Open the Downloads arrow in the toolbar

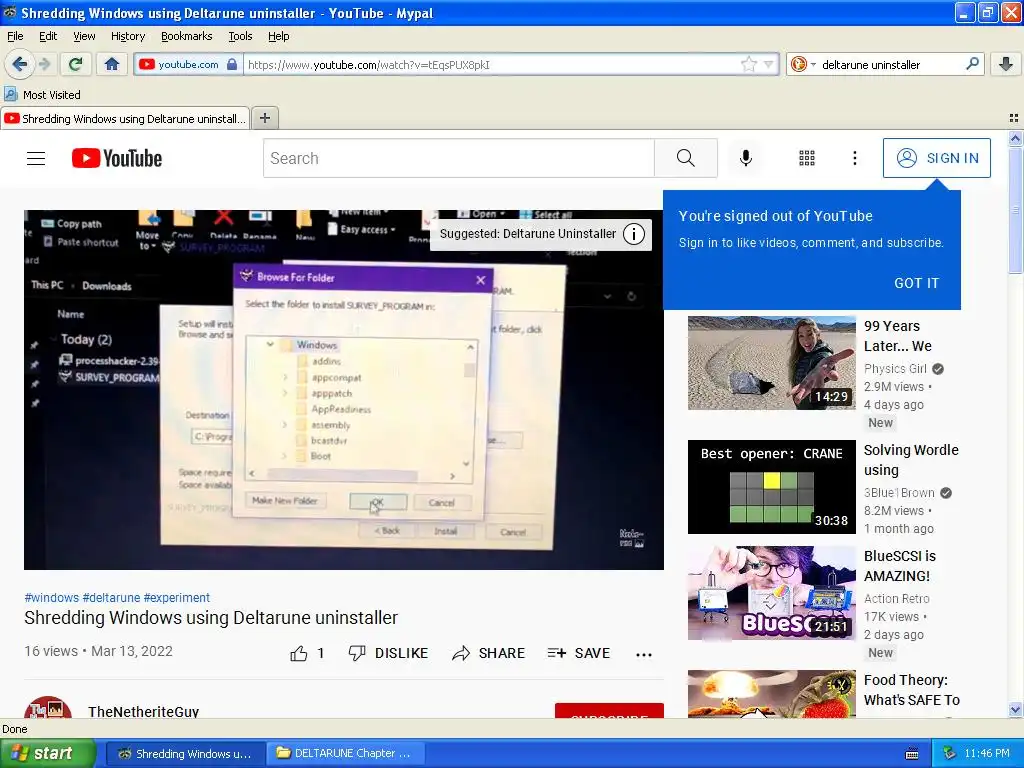(x=1006, y=64)
